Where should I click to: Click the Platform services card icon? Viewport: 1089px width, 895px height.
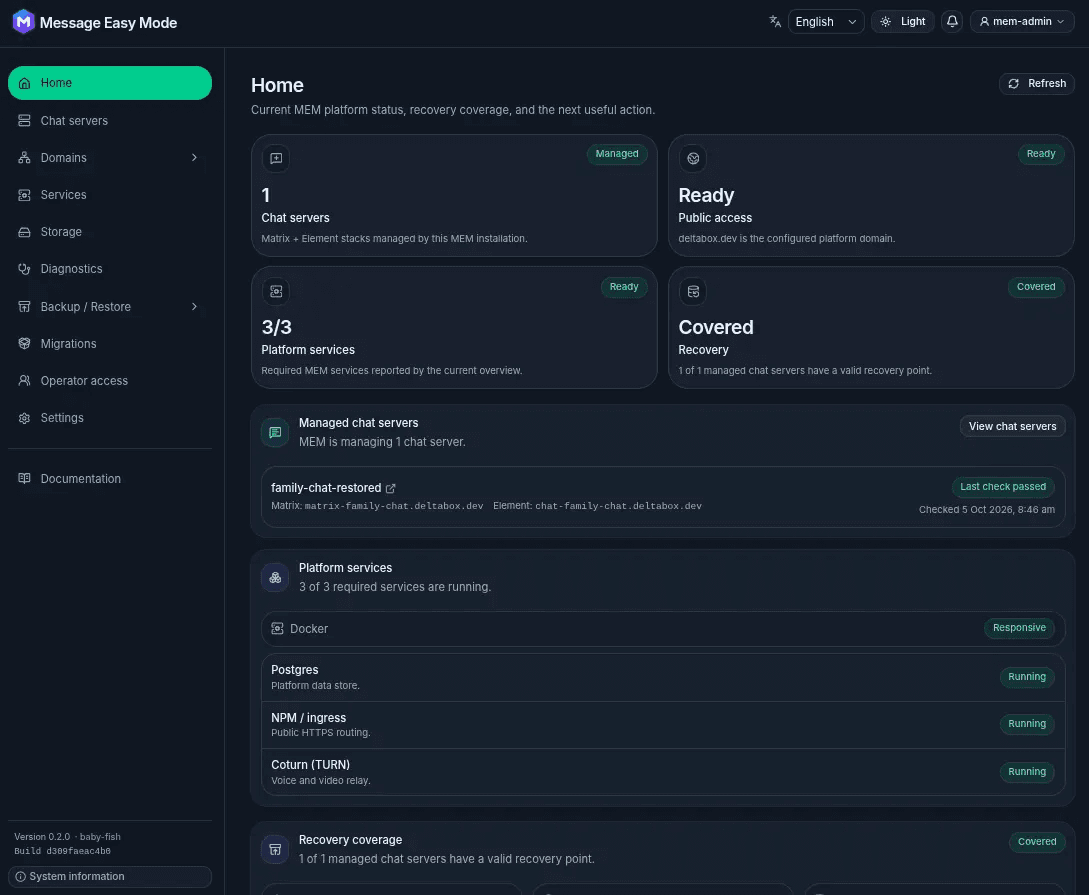click(276, 292)
